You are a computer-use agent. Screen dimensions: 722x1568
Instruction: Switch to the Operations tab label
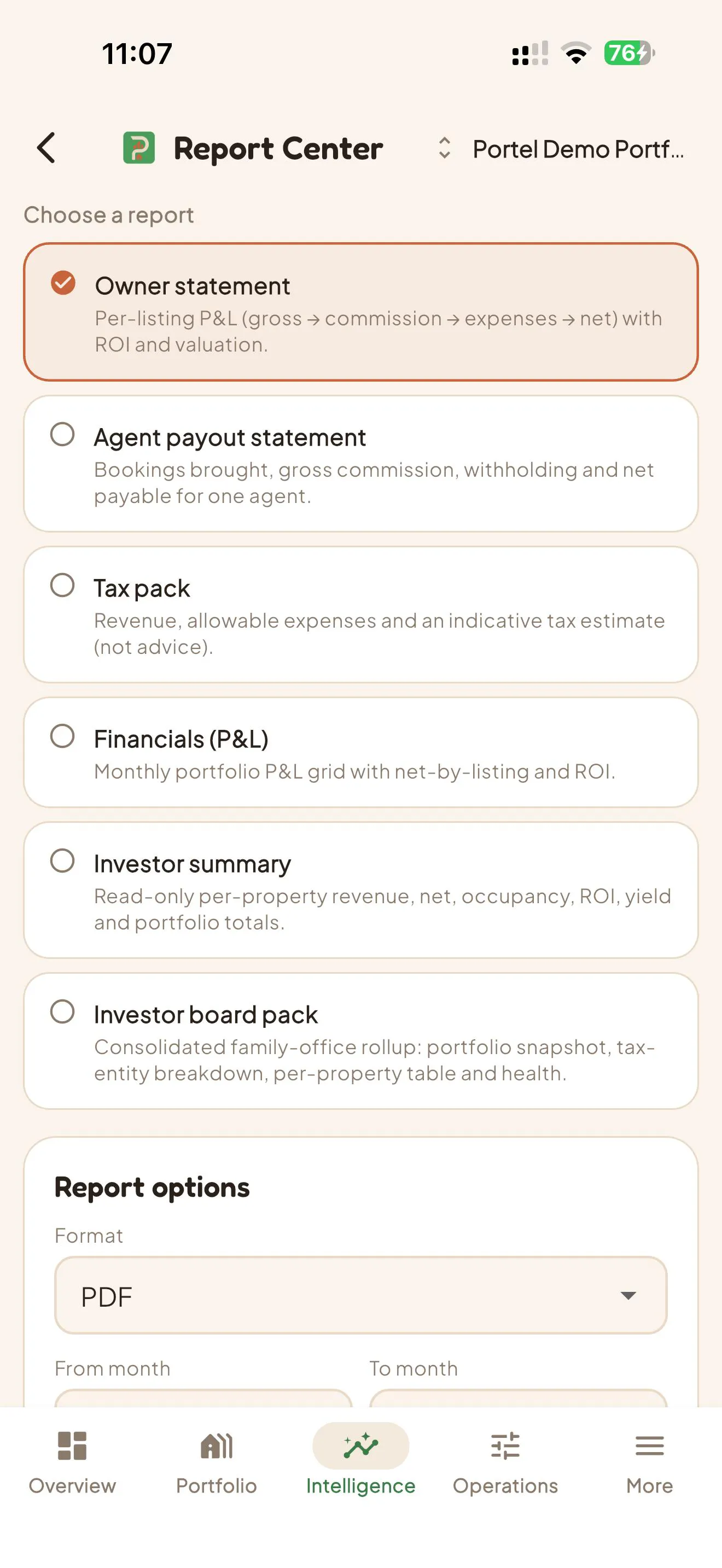(x=505, y=1486)
